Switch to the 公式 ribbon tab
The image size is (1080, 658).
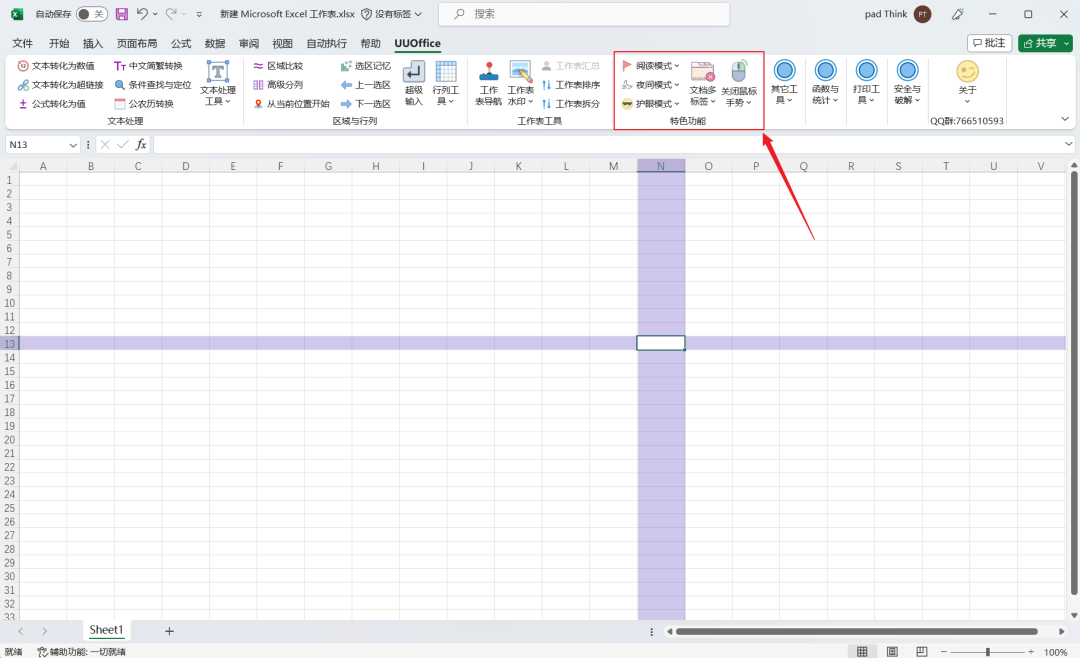(180, 43)
